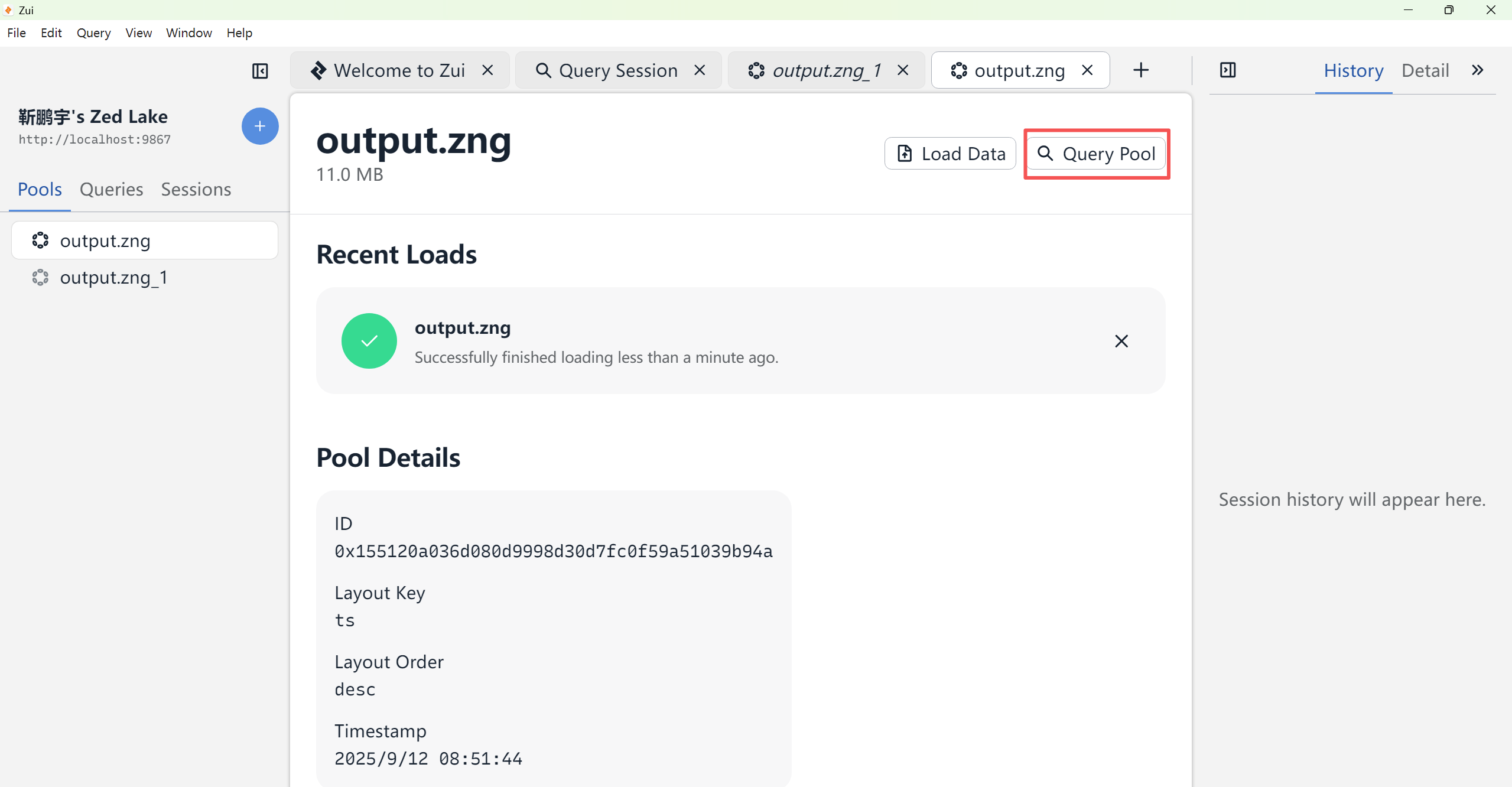Image resolution: width=1512 pixels, height=787 pixels.
Task: Switch to the Queries sidebar tab
Action: click(x=112, y=189)
